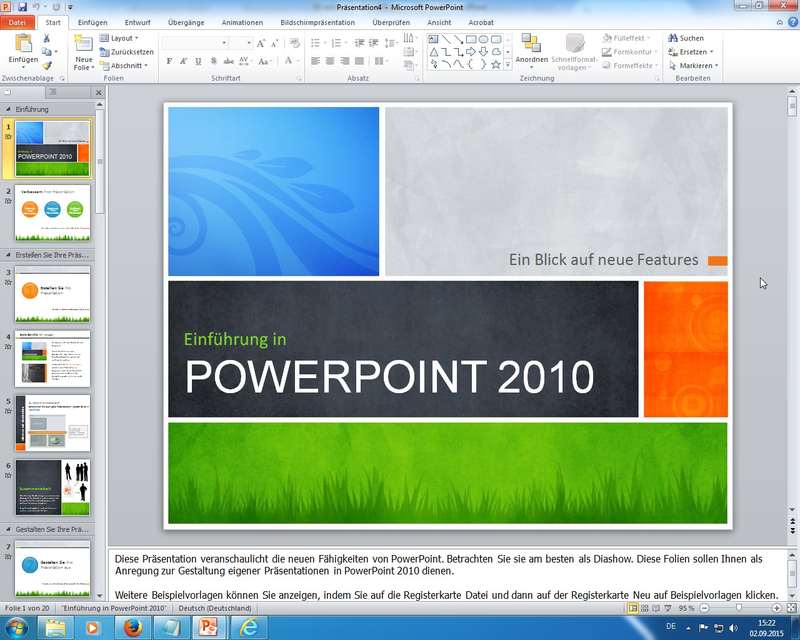Select the format painter brush icon
This screenshot has height=640, width=800.
[x=47, y=65]
